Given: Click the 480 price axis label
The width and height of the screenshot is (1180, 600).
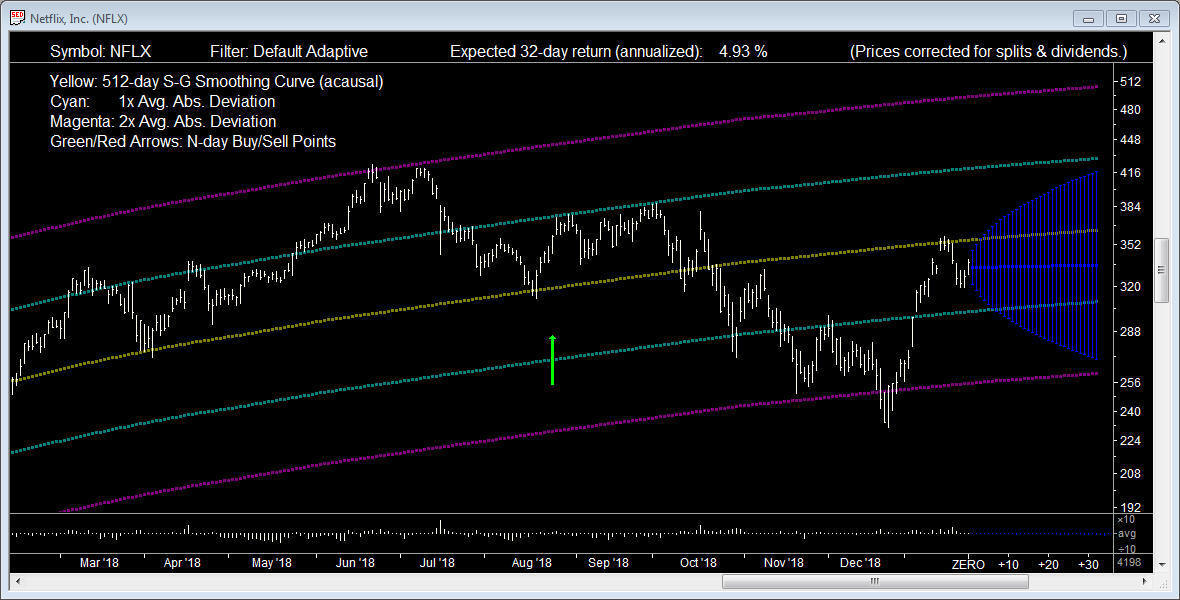Looking at the screenshot, I should tap(1130, 110).
